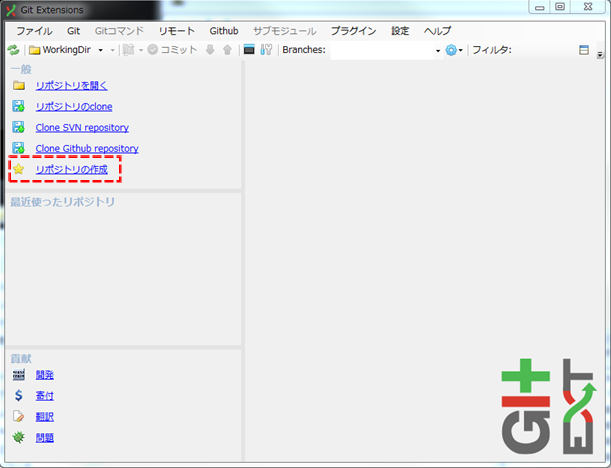
Task: Open the dropdown arrow beside branch icon
Action: click(141, 50)
